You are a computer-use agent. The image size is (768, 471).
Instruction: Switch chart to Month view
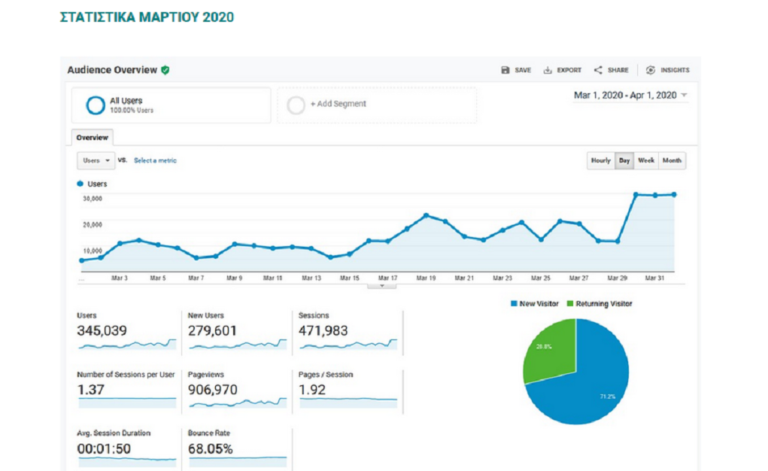[672, 160]
